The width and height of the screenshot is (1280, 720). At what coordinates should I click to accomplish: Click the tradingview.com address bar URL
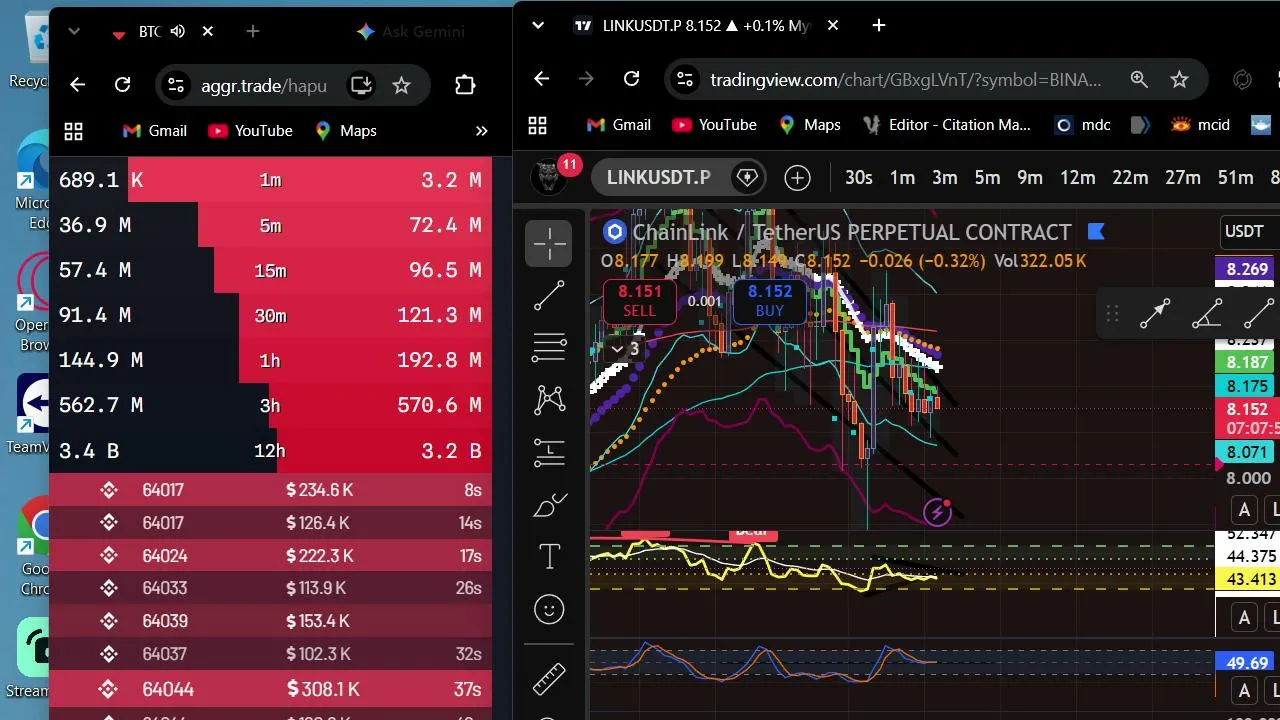pos(905,79)
